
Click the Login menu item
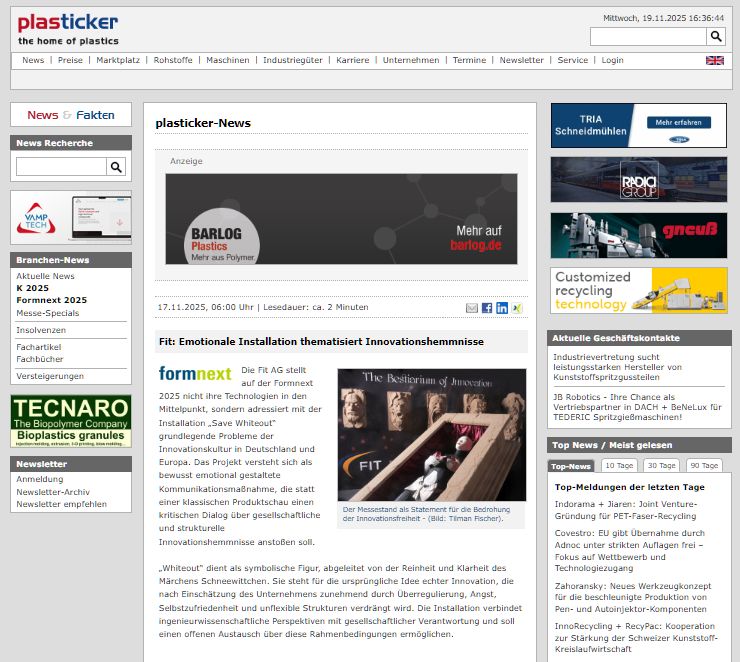coord(612,60)
